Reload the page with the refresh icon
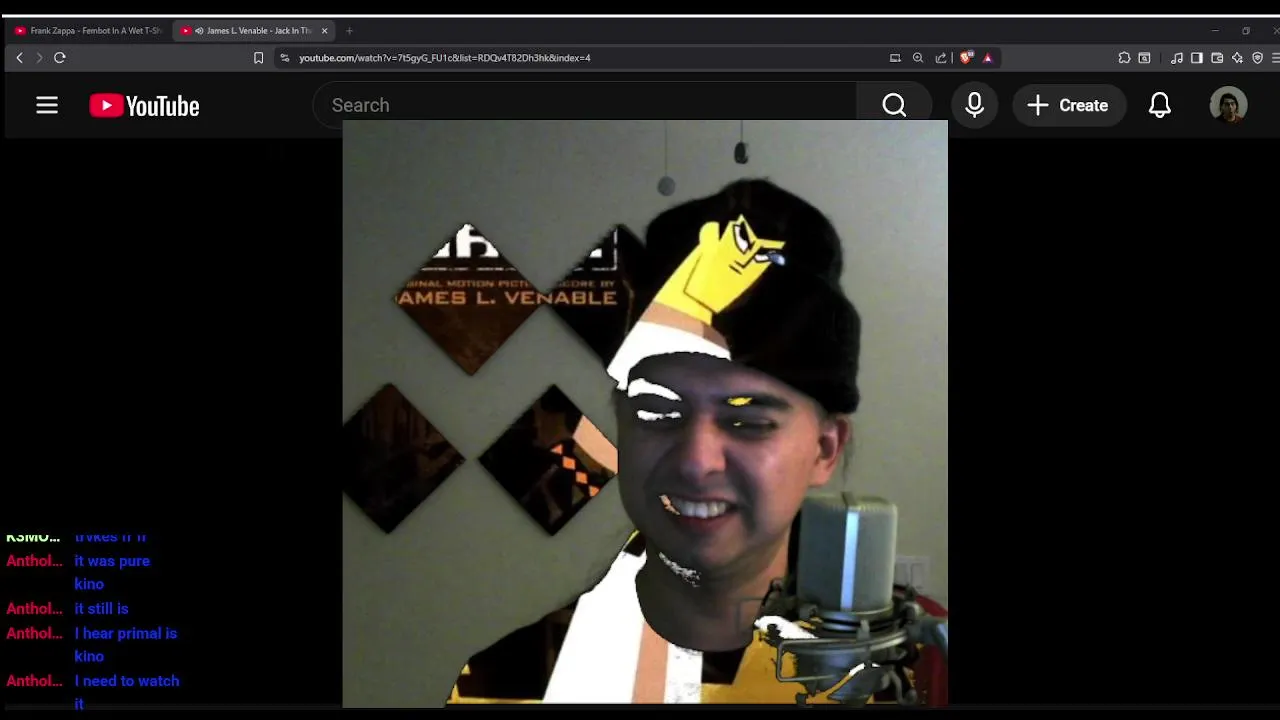Viewport: 1280px width, 720px height. [60, 58]
